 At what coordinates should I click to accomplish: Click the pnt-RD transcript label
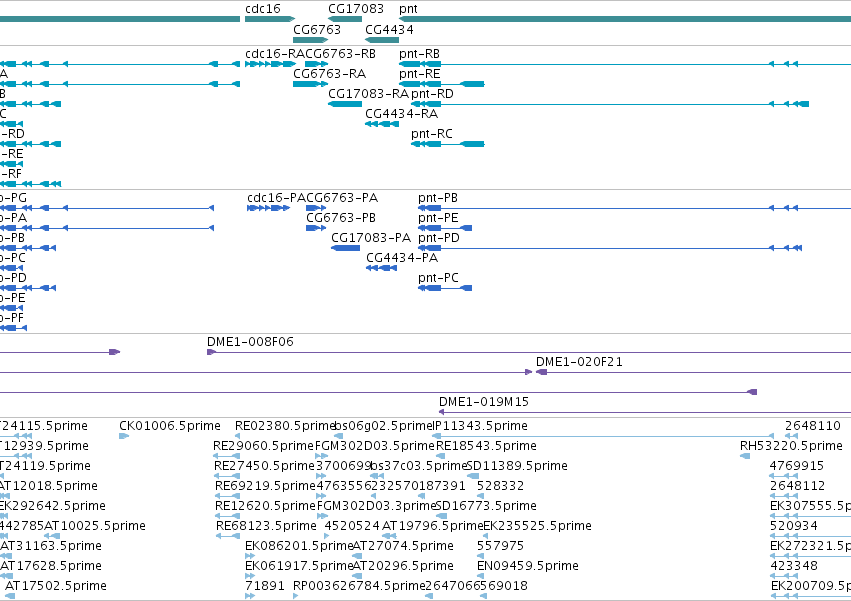coord(432,94)
